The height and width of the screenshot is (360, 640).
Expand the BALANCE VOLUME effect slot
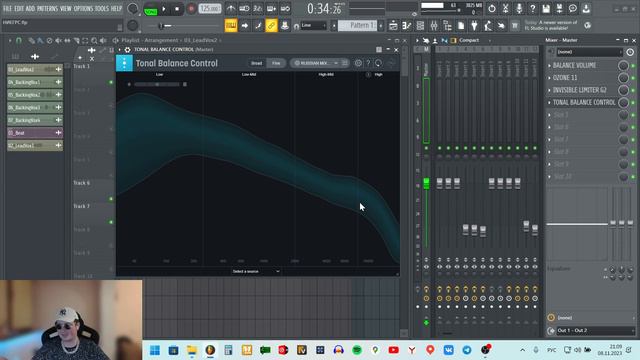549,65
